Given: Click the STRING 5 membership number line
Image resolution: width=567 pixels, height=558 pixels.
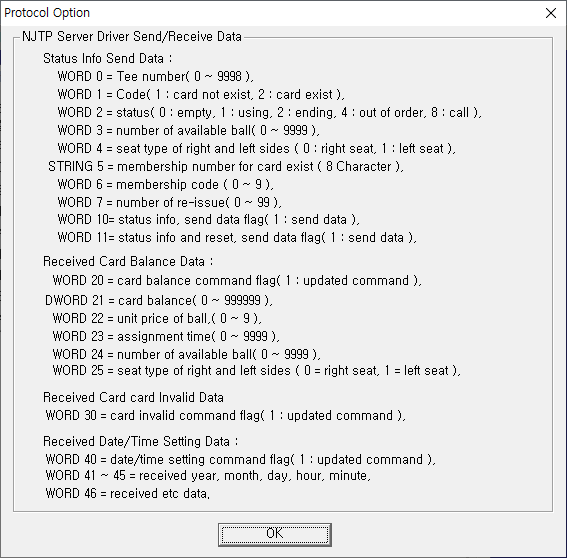Looking at the screenshot, I should point(226,166).
